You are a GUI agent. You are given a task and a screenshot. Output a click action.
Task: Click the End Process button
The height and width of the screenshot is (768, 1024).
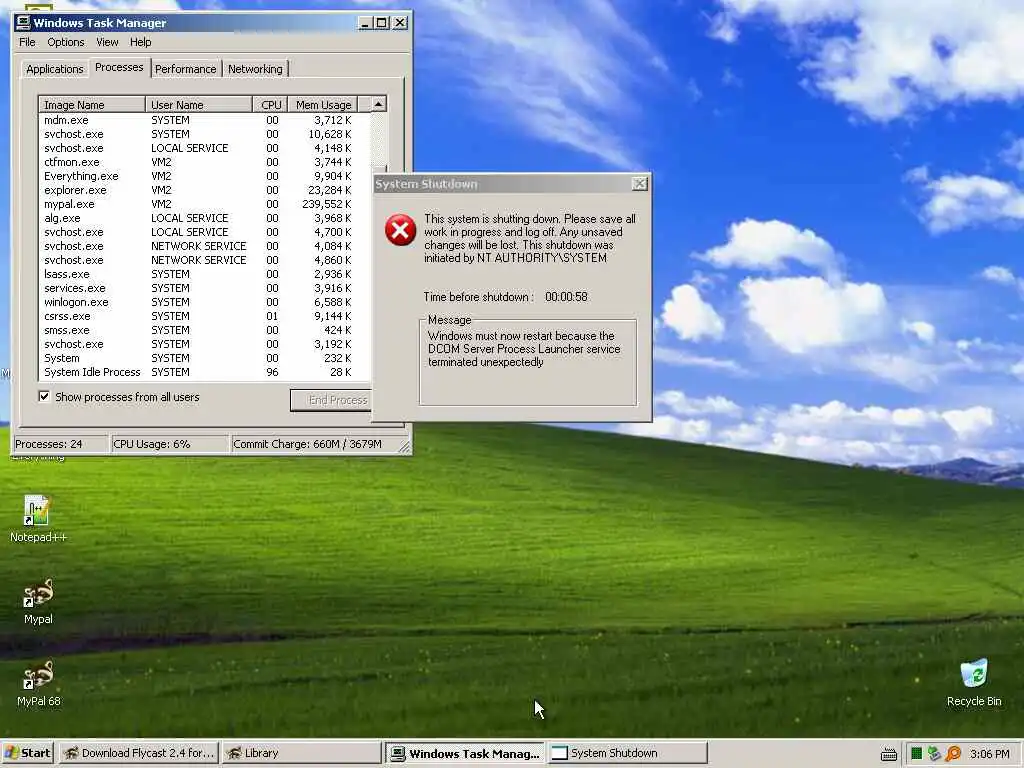331,400
